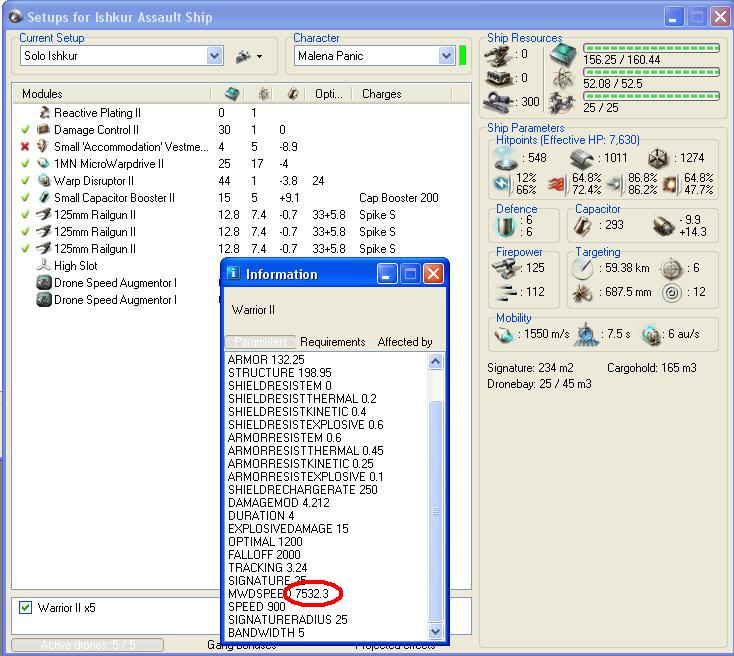The width and height of the screenshot is (734, 656).
Task: Click the ship speed icon showing 1550 m/s
Action: pos(504,335)
